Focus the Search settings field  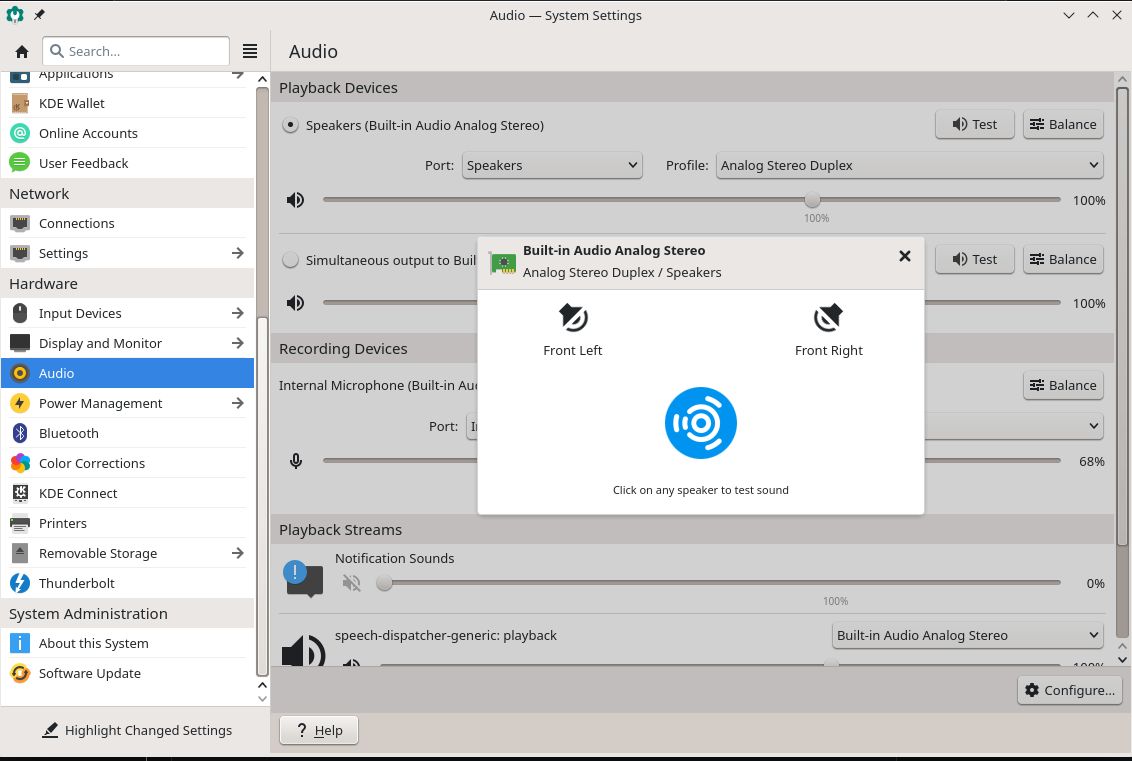(x=136, y=51)
